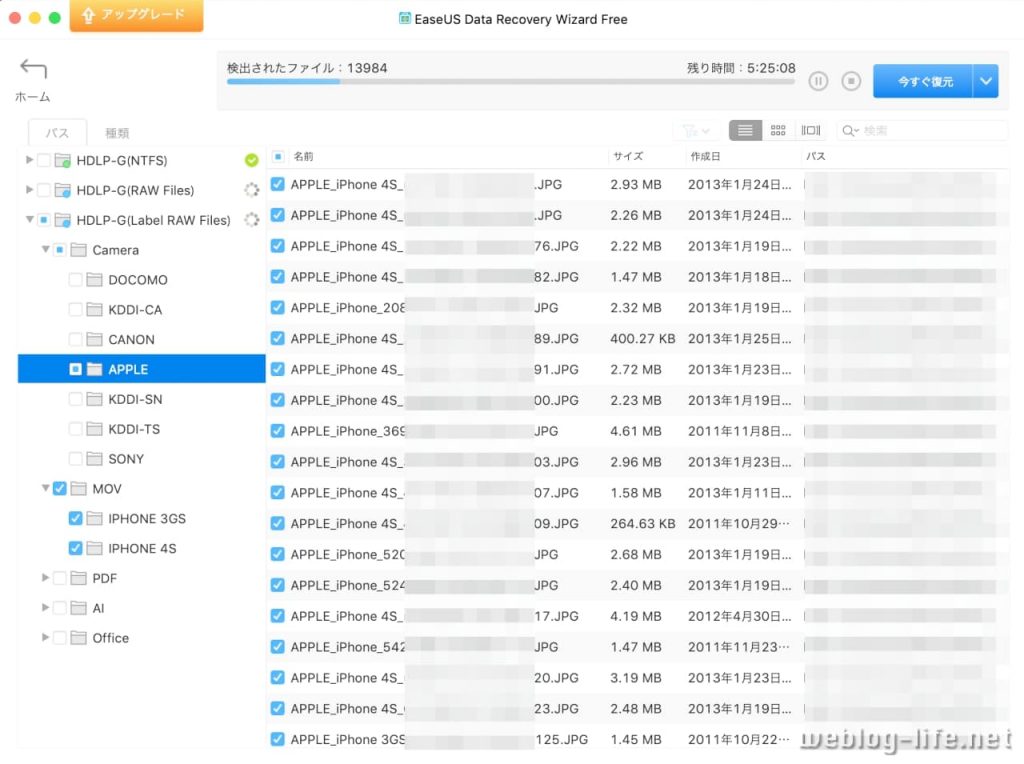The image size is (1024, 764).
Task: Select the 264.63 KB file row
Action: pyautogui.click(x=638, y=524)
